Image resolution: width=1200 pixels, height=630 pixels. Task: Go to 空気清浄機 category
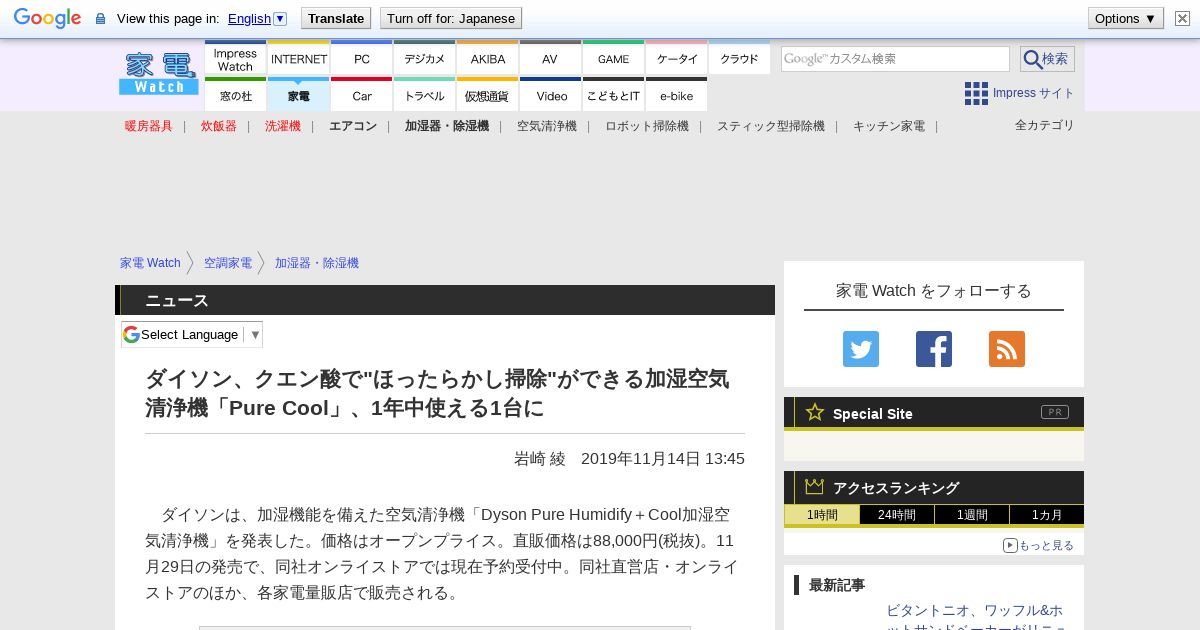[x=547, y=126]
